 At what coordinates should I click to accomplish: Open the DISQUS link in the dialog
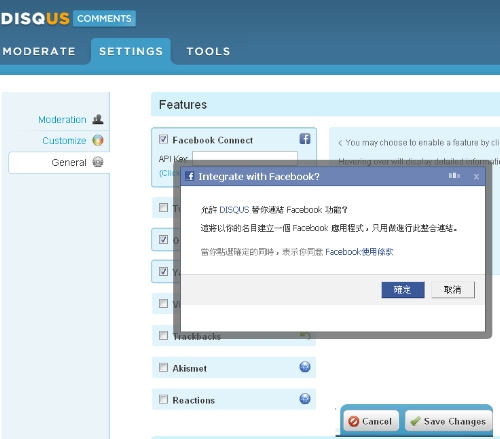tap(234, 210)
